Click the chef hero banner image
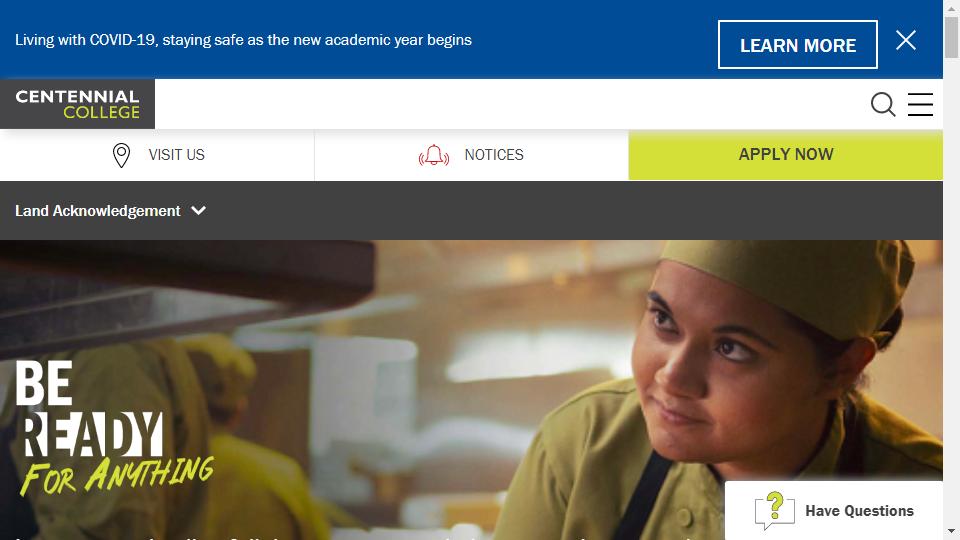960x540 pixels. point(471,390)
